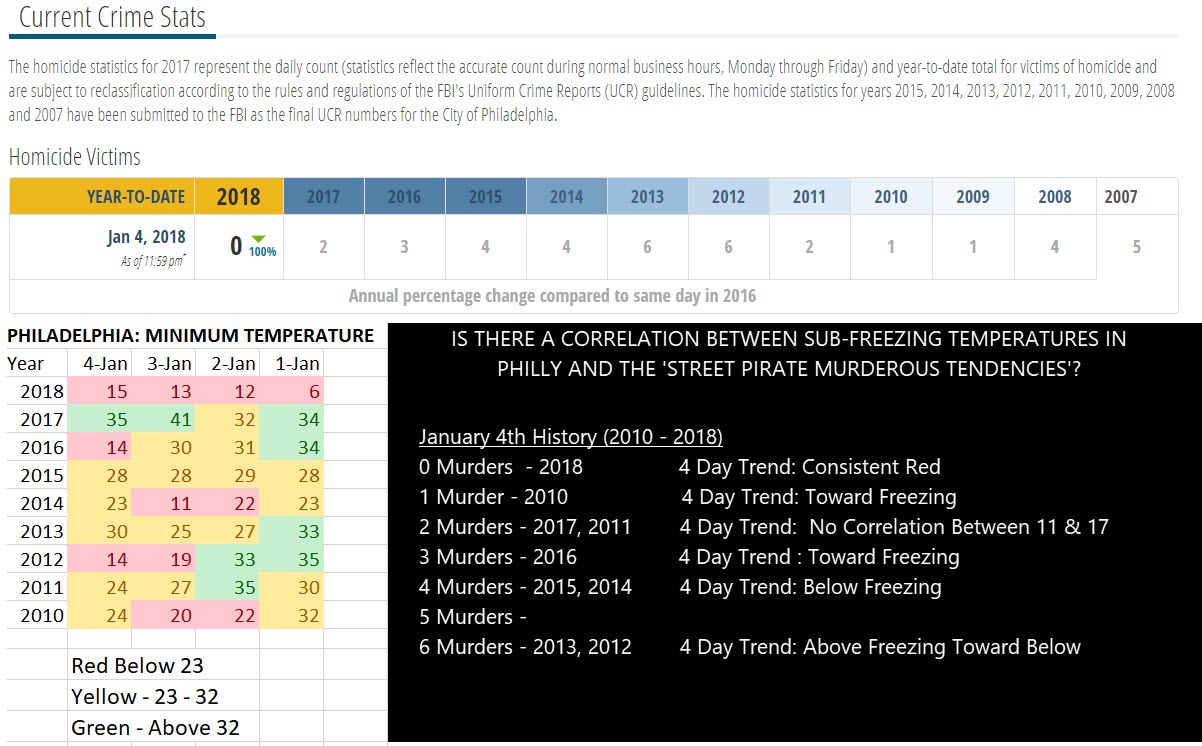Click the homicide count 1 under 2010
The height and width of the screenshot is (746, 1202).
pyautogui.click(x=891, y=246)
